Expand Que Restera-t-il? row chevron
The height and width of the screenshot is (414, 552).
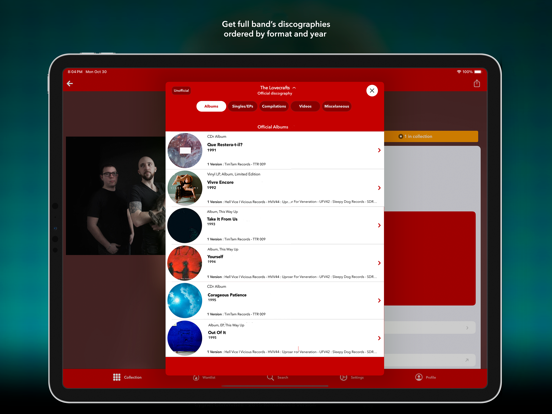click(379, 150)
